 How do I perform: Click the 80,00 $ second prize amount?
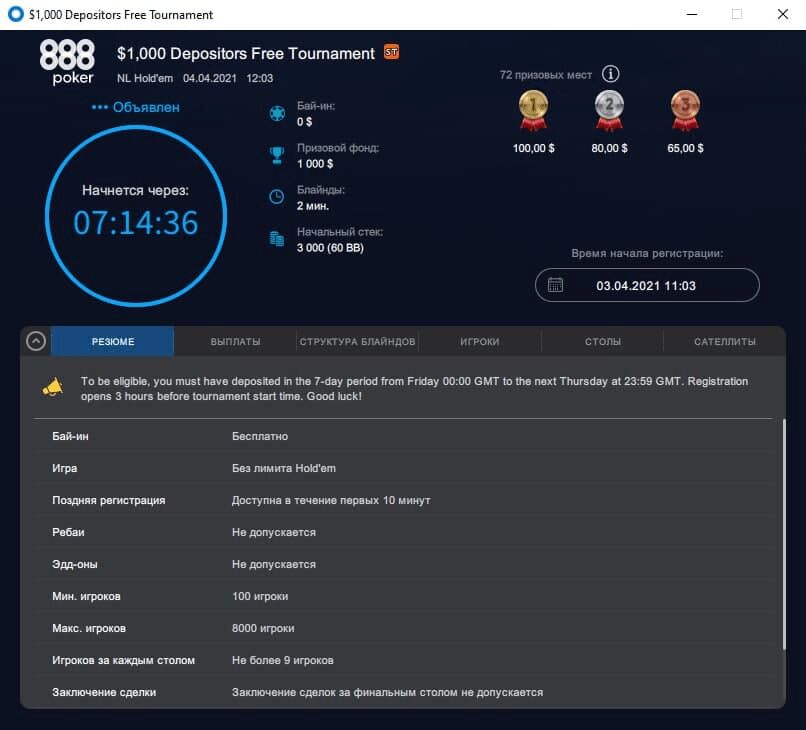tap(609, 148)
